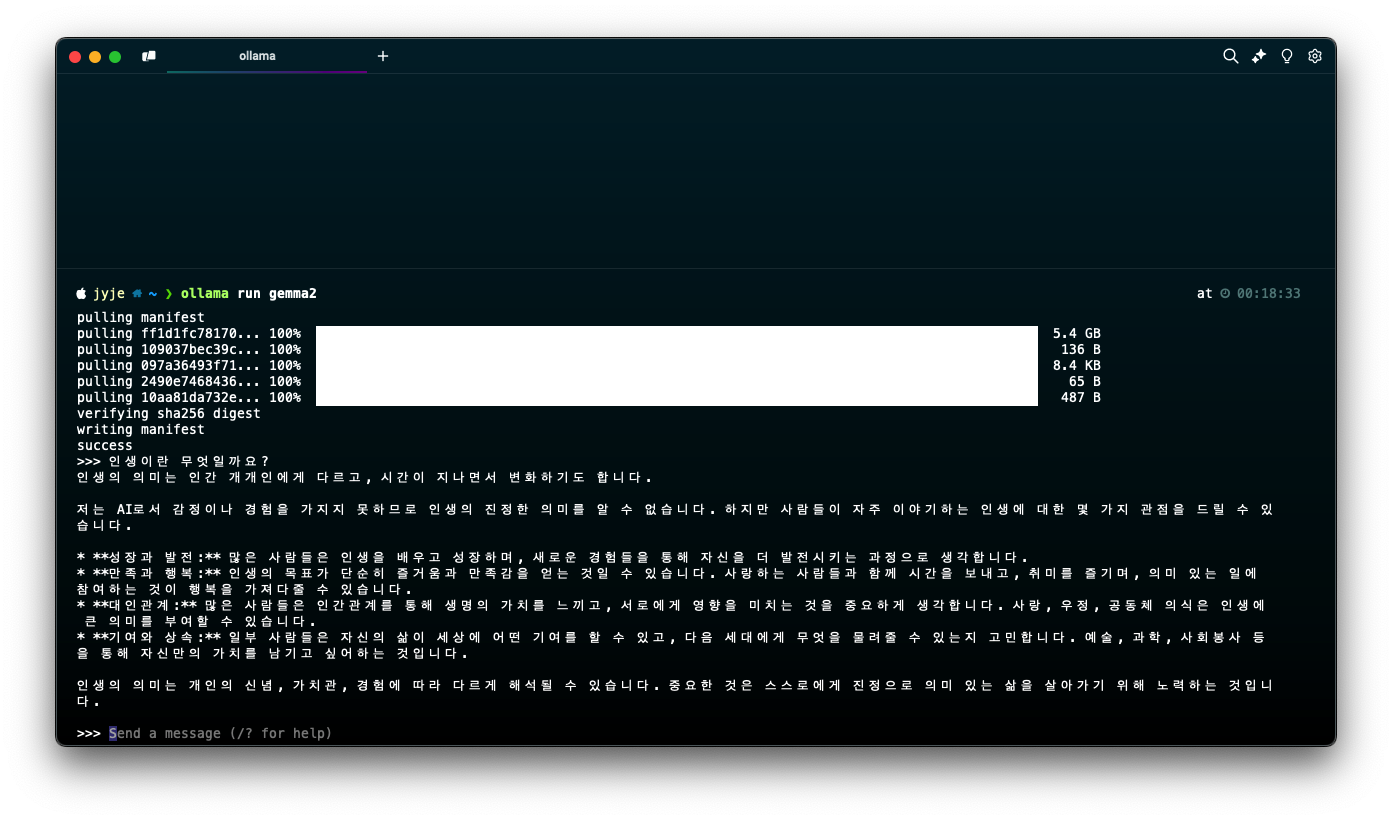Click the line starting '저는 AI로서 감정이나'
This screenshot has width=1392, height=820.
click(675, 509)
